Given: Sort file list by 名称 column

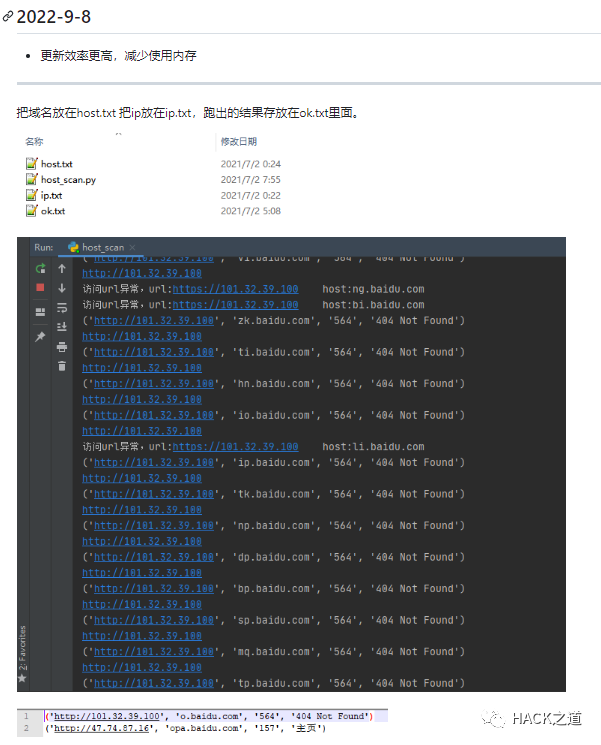Looking at the screenshot, I should (x=34, y=142).
